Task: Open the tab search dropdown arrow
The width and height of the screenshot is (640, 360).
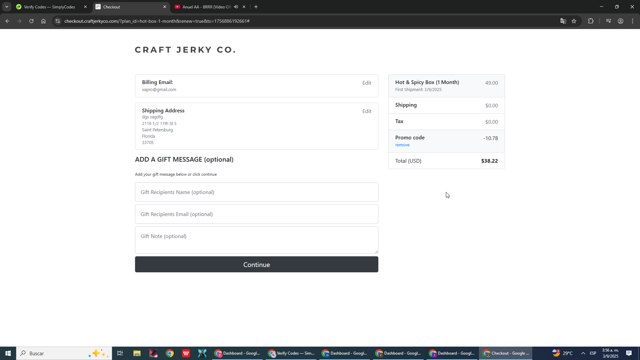Action: pos(7,7)
